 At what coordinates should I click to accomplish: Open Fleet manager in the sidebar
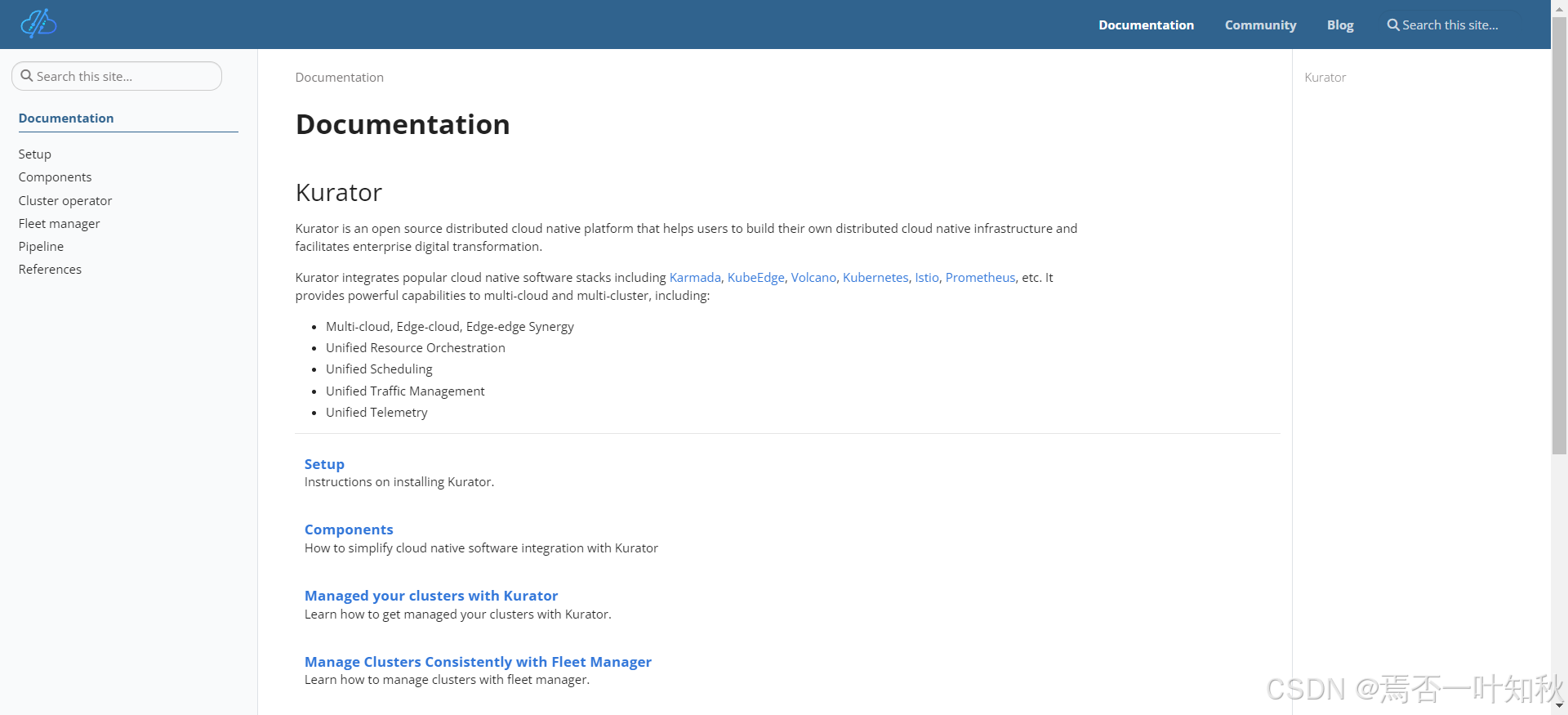click(x=59, y=224)
